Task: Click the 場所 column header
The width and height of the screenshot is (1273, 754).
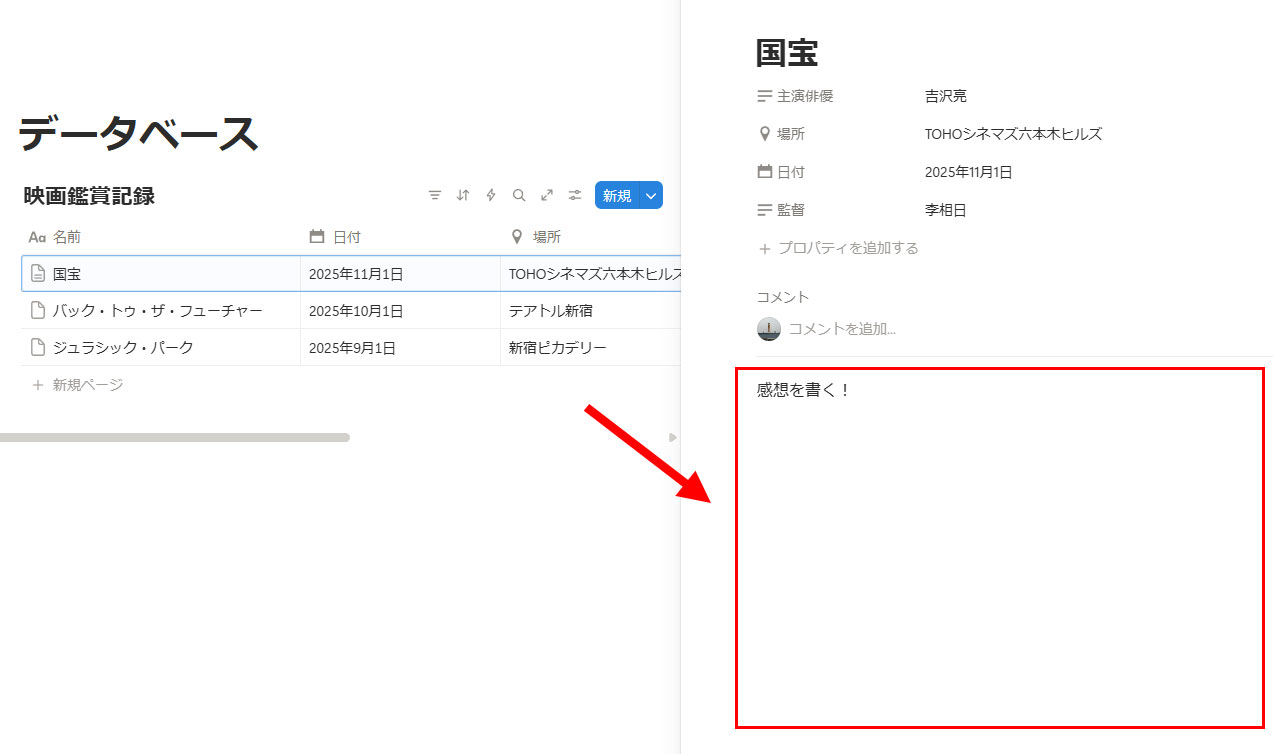Action: click(x=546, y=237)
